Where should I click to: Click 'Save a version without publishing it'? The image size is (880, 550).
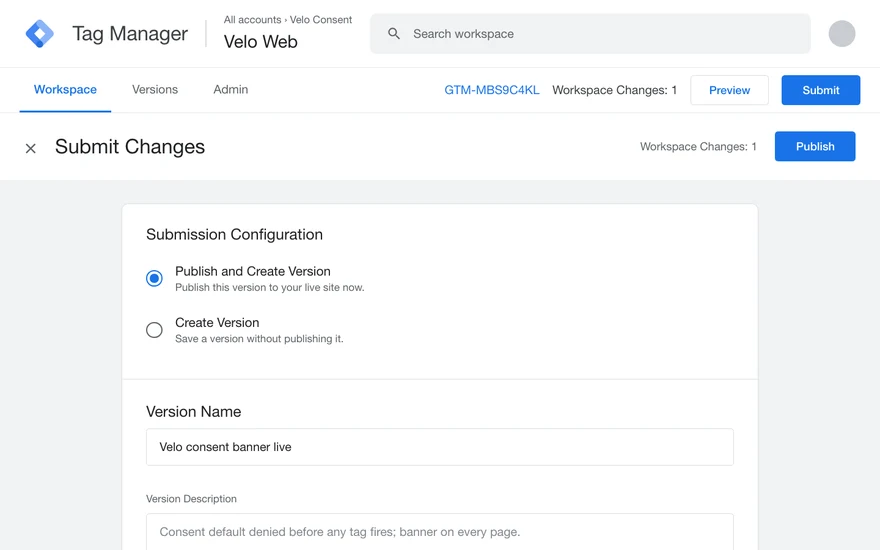pos(259,339)
